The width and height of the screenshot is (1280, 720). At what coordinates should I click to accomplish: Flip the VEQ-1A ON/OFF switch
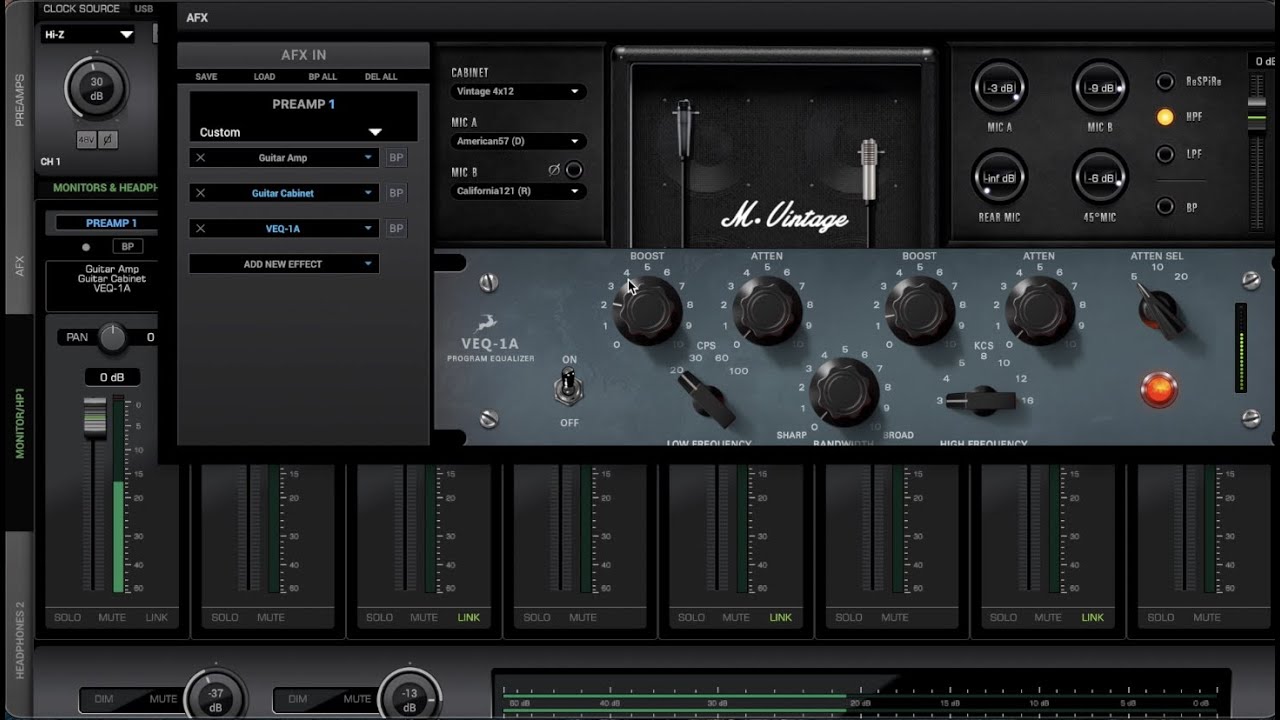569,387
